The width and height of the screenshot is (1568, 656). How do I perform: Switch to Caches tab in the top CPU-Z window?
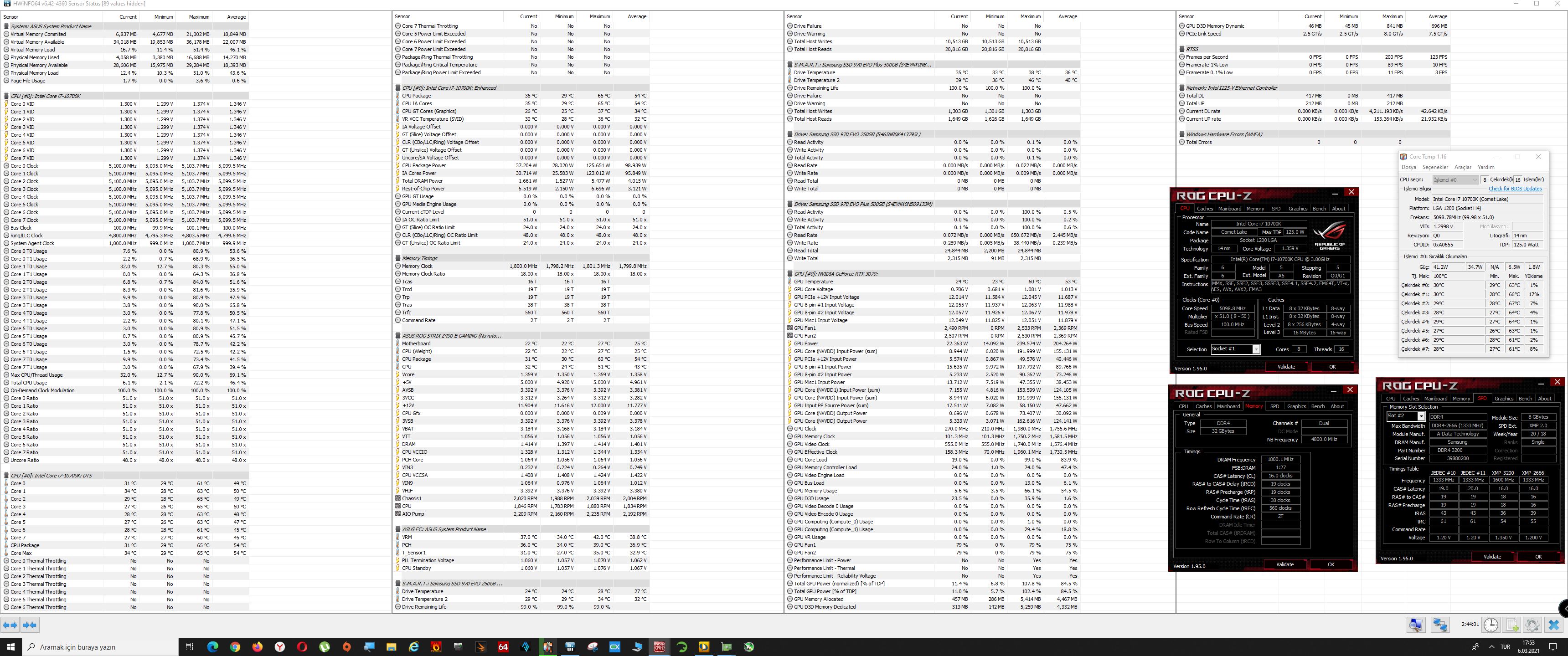(x=1205, y=208)
